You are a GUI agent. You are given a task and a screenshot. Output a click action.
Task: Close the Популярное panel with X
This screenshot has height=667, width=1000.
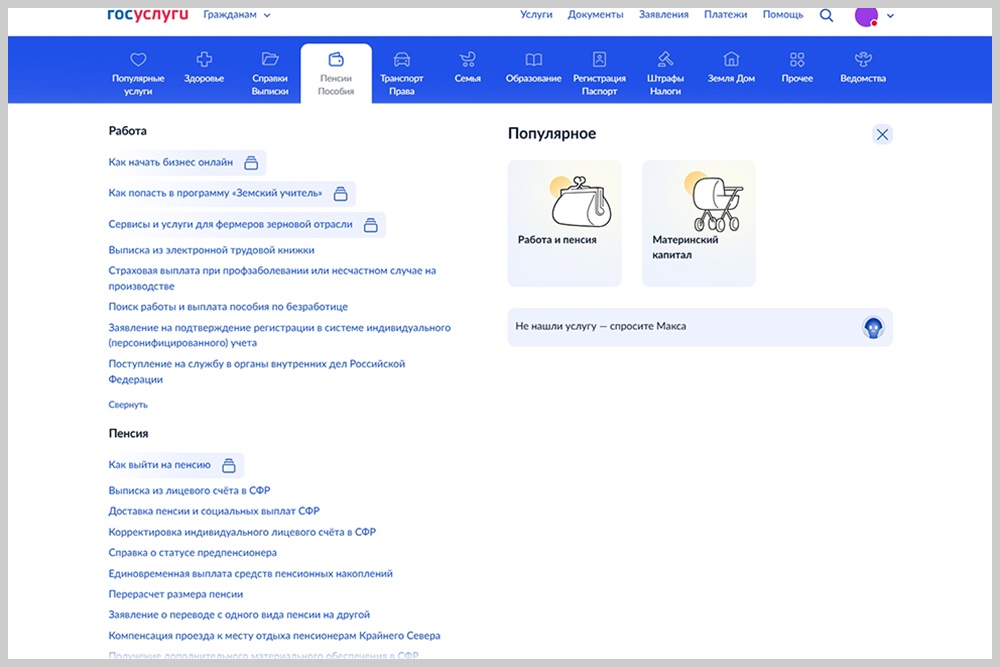click(x=883, y=135)
